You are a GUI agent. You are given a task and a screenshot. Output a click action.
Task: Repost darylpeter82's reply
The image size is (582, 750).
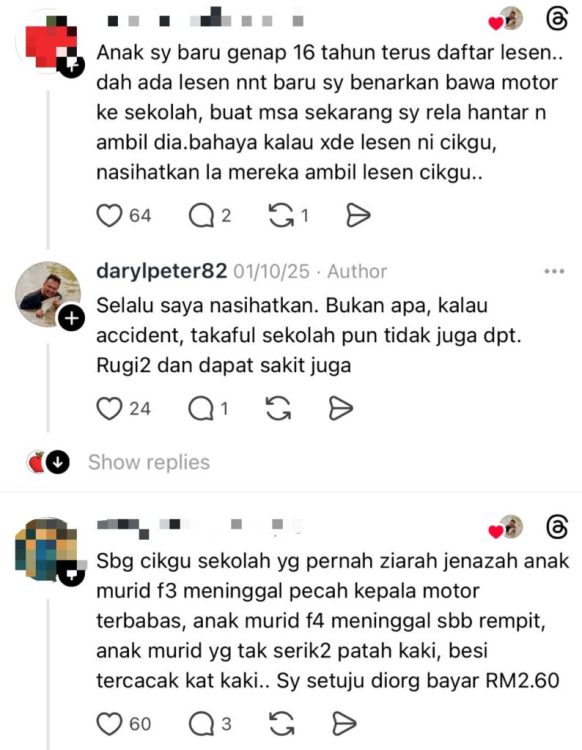(x=278, y=409)
